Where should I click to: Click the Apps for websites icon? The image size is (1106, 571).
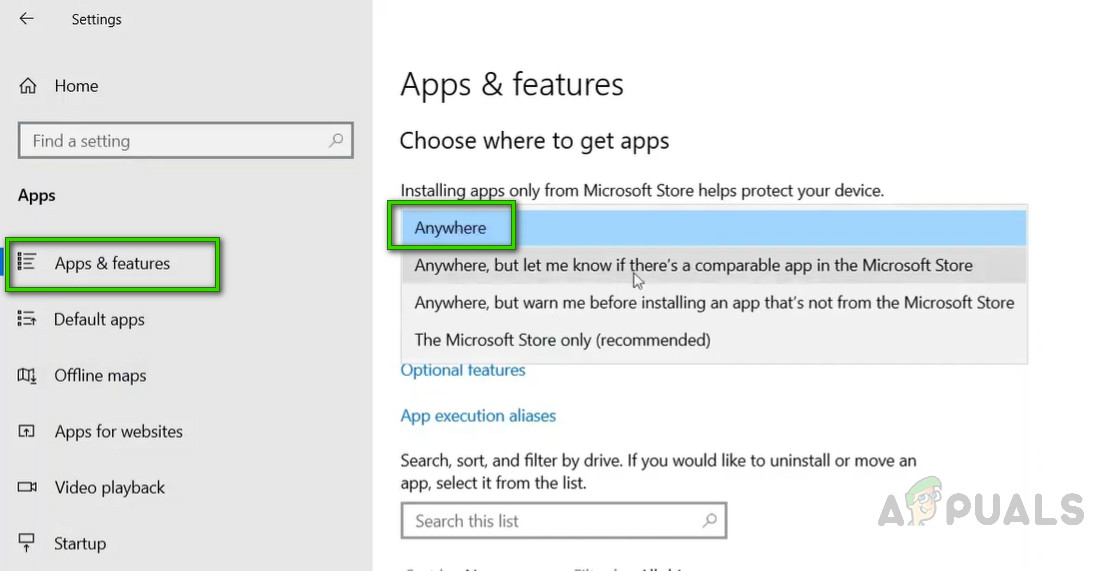pos(28,432)
